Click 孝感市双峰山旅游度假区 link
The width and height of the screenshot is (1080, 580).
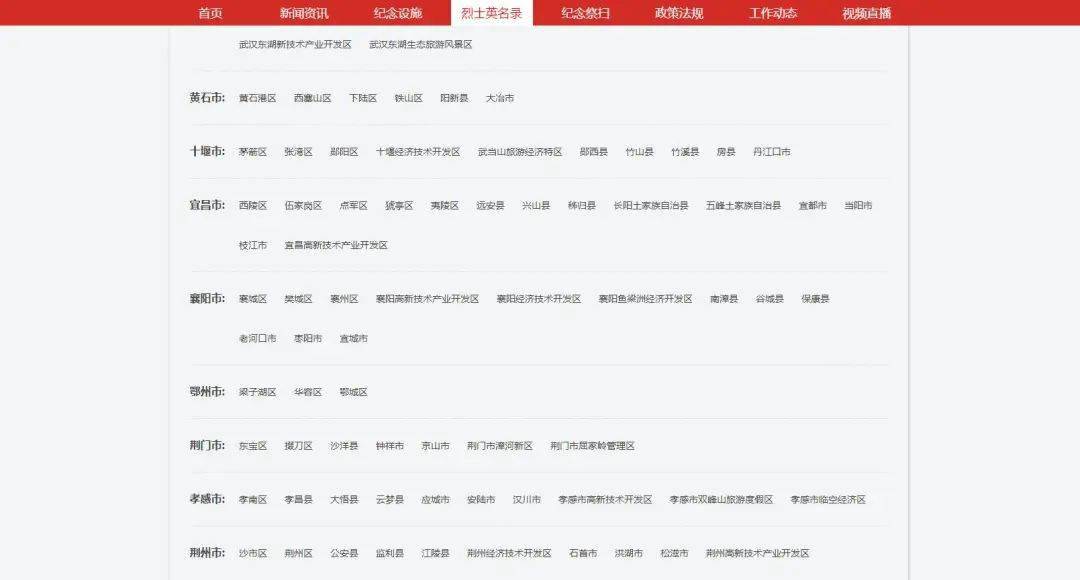pyautogui.click(x=721, y=500)
